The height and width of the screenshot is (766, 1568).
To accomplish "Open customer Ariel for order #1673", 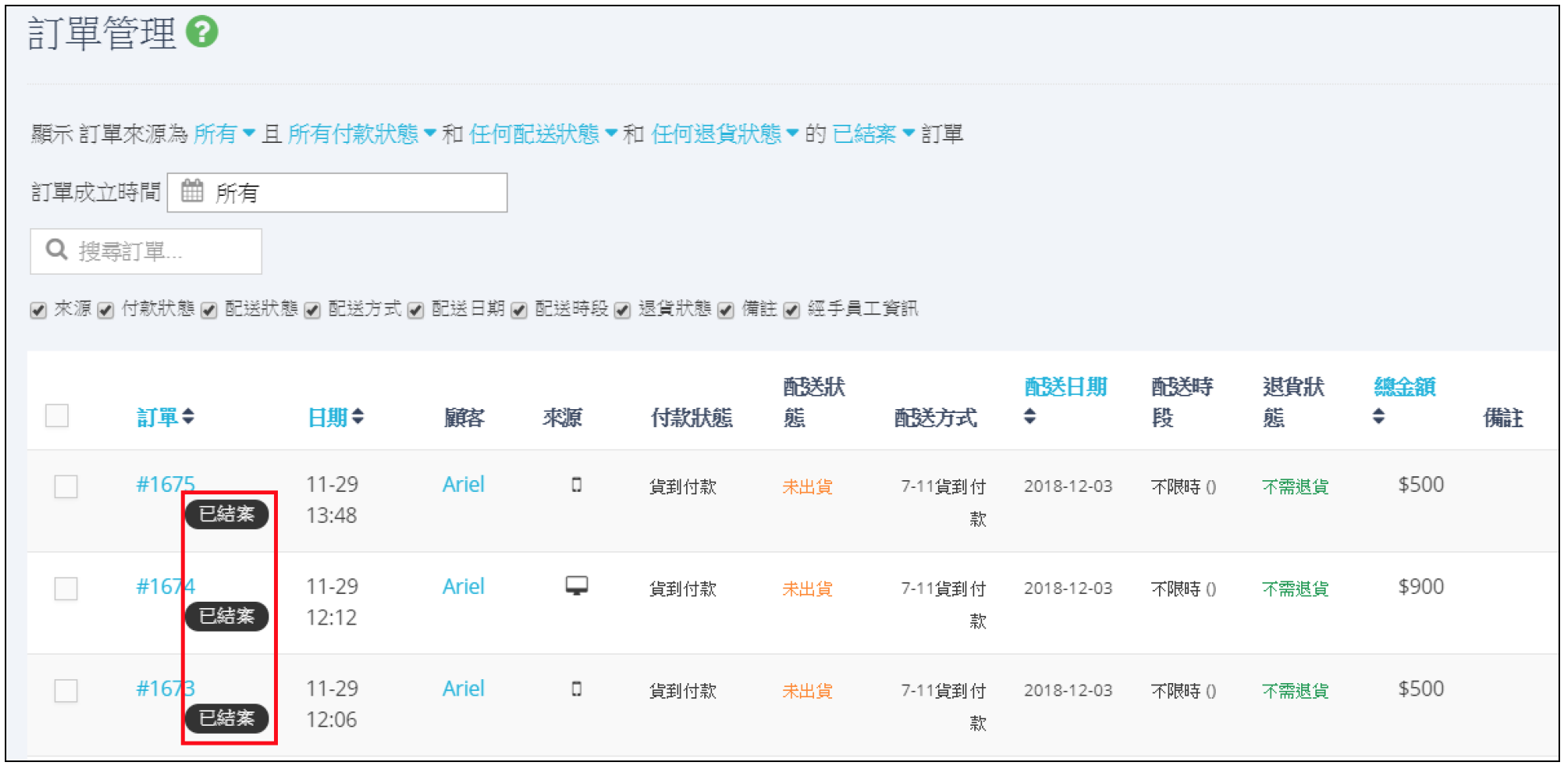I will pyautogui.click(x=463, y=689).
